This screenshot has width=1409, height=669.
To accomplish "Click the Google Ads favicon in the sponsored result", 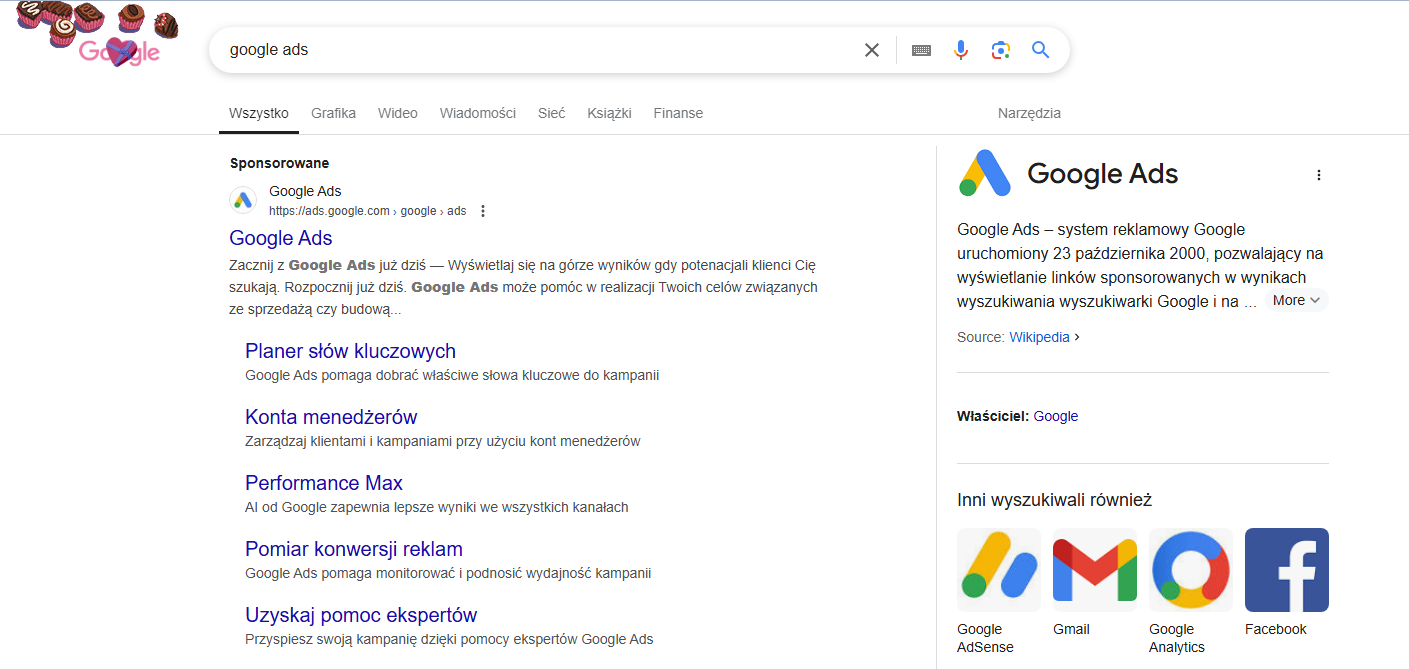I will coord(243,200).
